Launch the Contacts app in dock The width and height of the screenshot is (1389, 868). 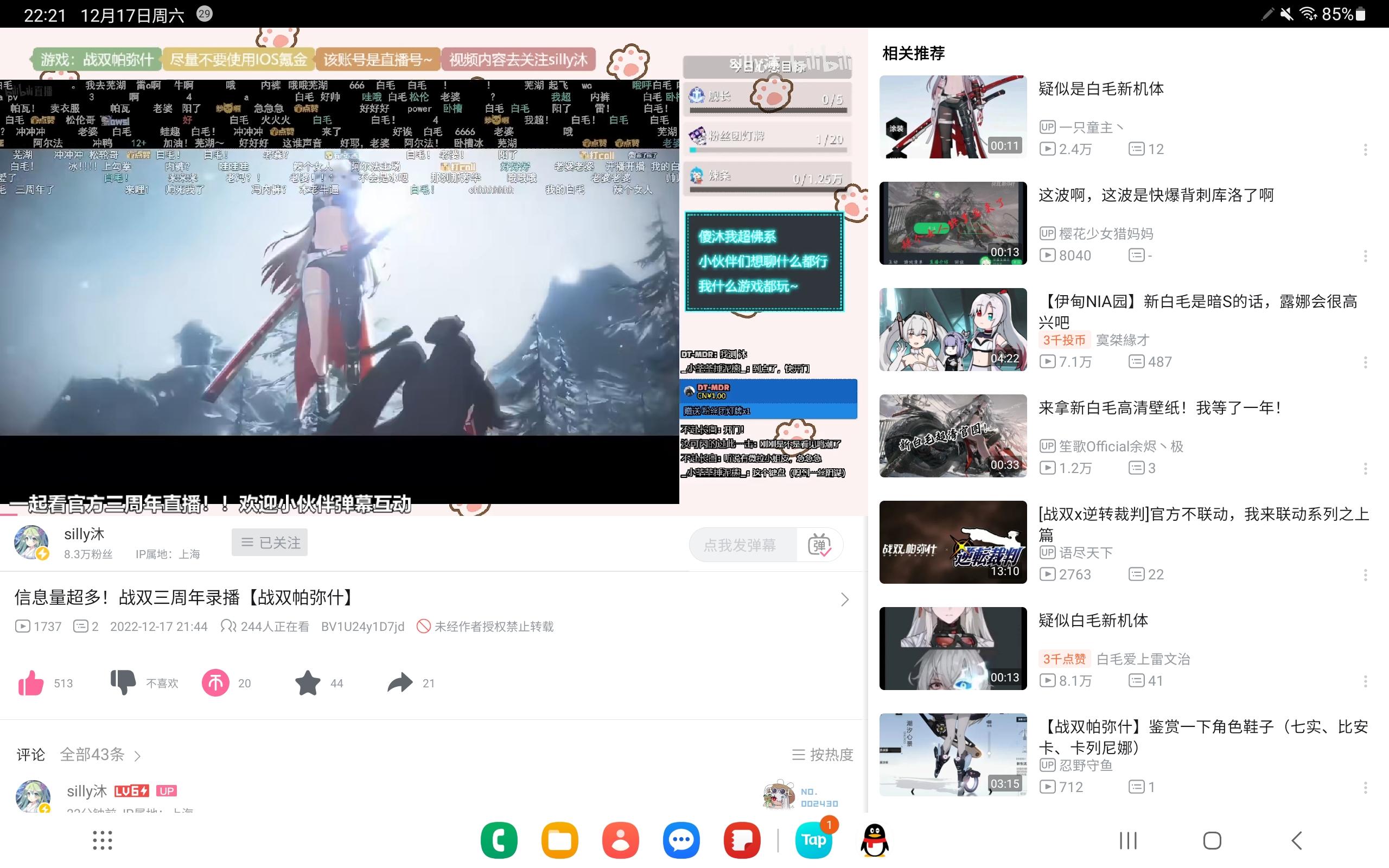point(621,840)
